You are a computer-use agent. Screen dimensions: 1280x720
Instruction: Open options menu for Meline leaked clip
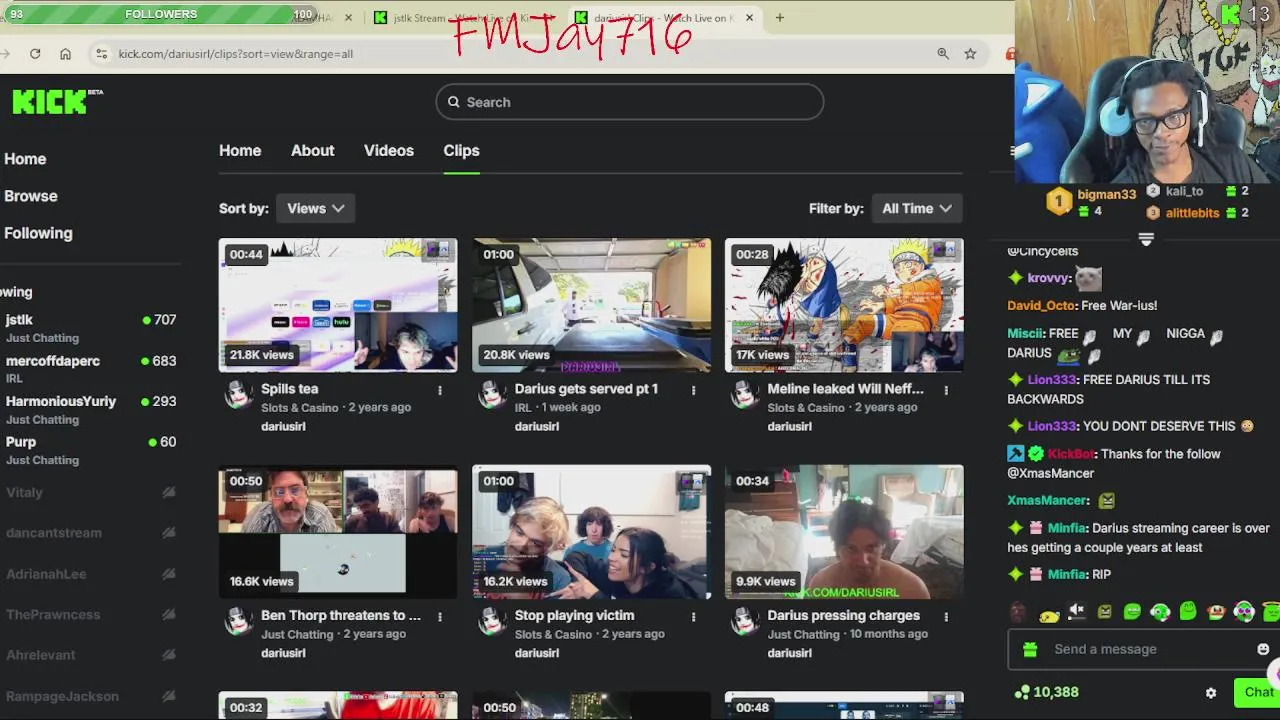point(946,390)
